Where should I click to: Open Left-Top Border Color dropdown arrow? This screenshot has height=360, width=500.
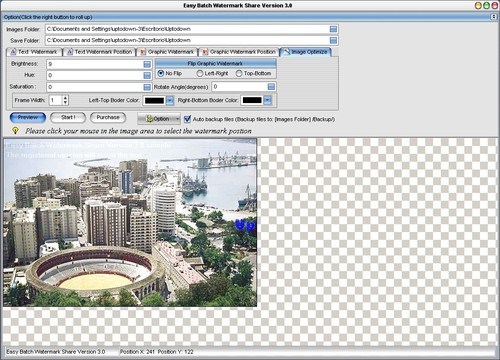coord(170,100)
